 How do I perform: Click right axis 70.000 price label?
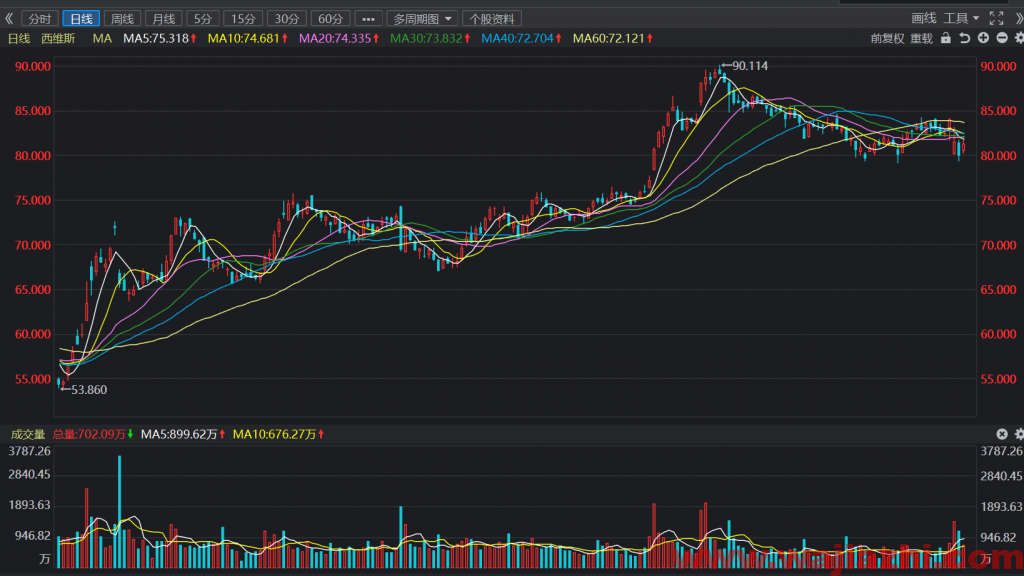[x=998, y=246]
